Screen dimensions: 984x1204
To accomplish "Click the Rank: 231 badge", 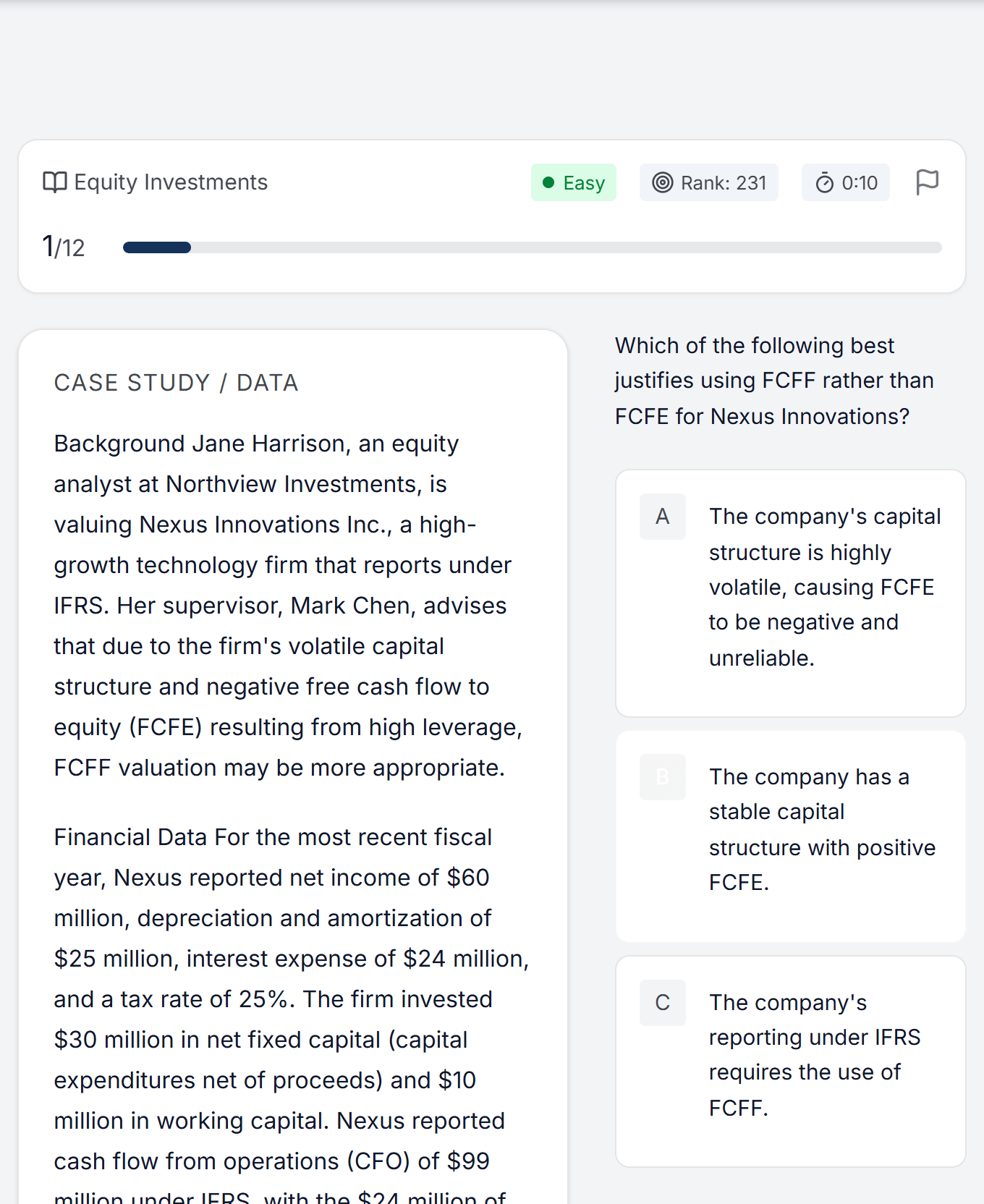I will [x=709, y=182].
